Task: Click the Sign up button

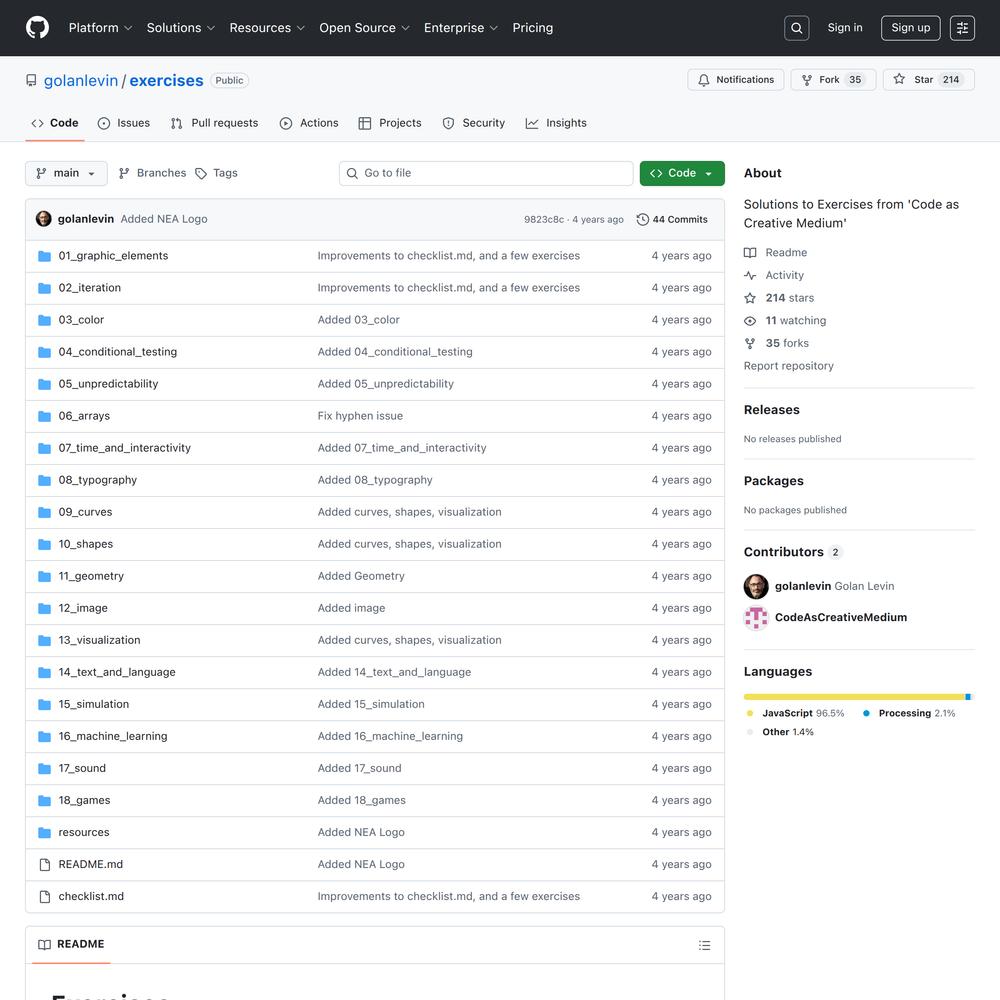Action: [910, 28]
